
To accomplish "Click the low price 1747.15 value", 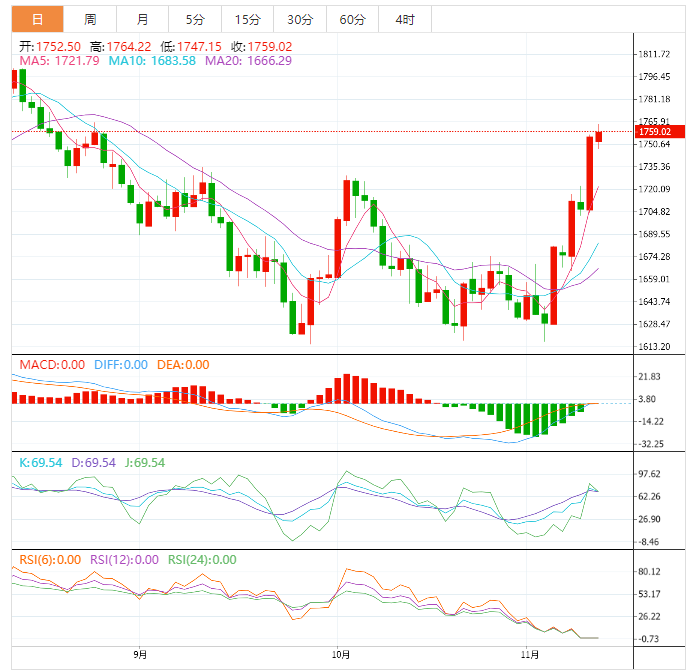I will (x=199, y=47).
